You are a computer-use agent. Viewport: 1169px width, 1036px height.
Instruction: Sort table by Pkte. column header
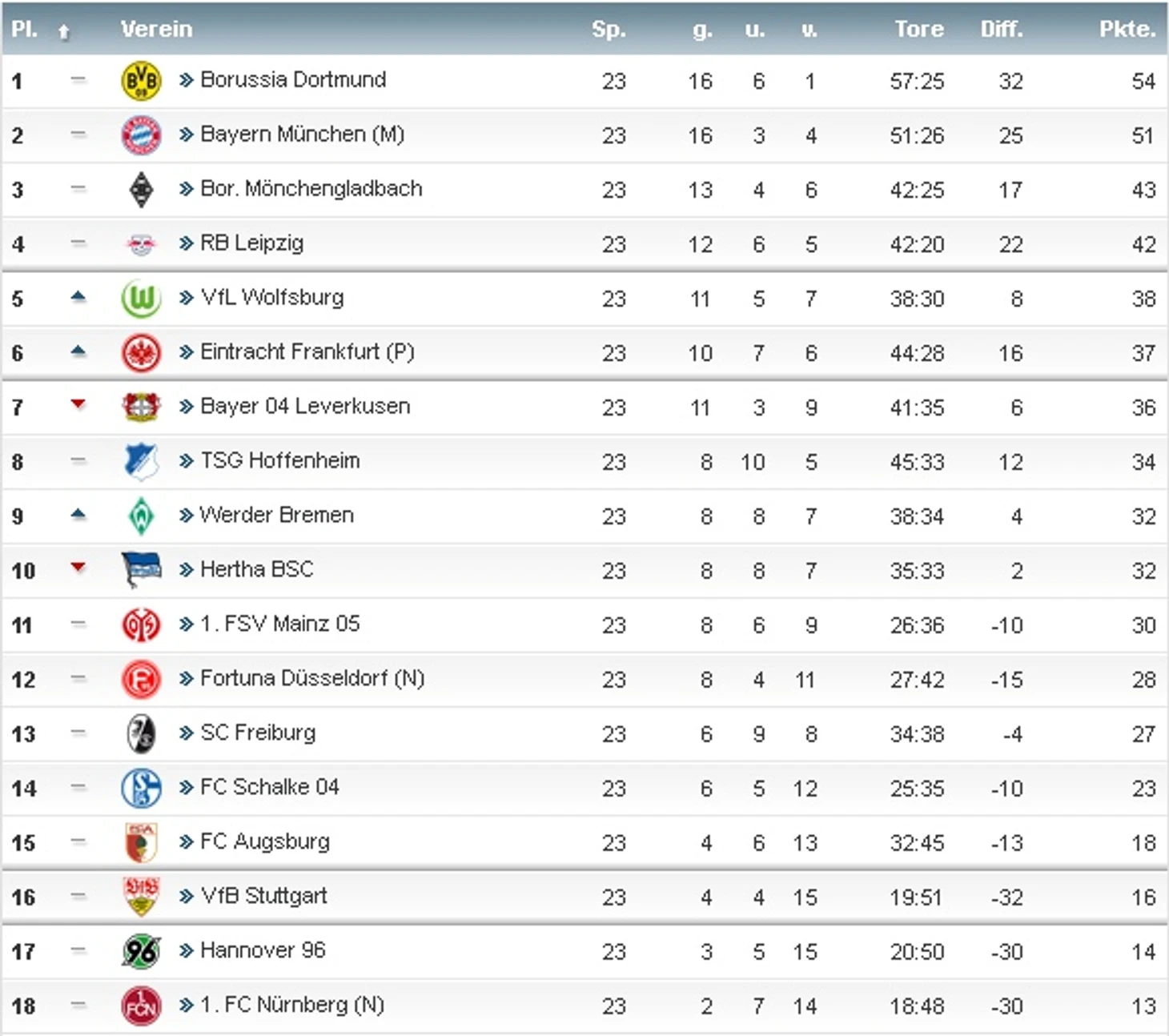pyautogui.click(x=1127, y=29)
